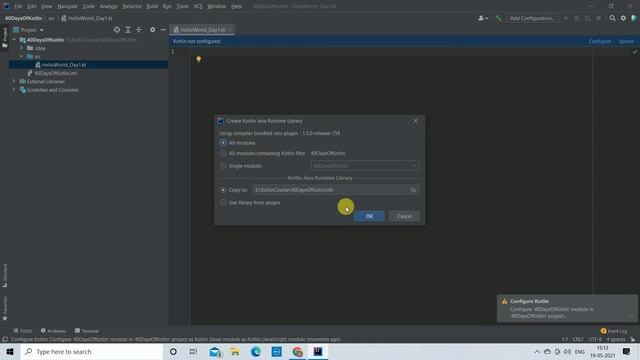Open the Tools menu
Image resolution: width=640 pixels, height=360 pixels.
182,6
